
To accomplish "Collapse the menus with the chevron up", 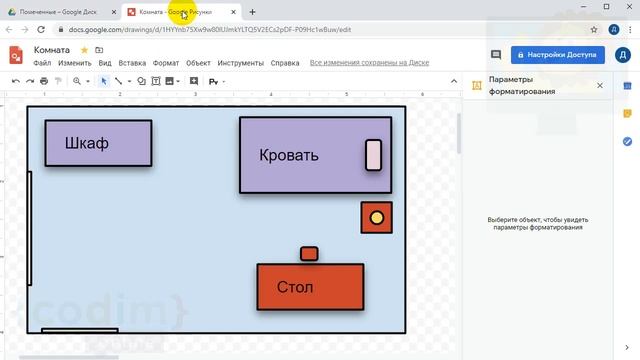I will 454,81.
